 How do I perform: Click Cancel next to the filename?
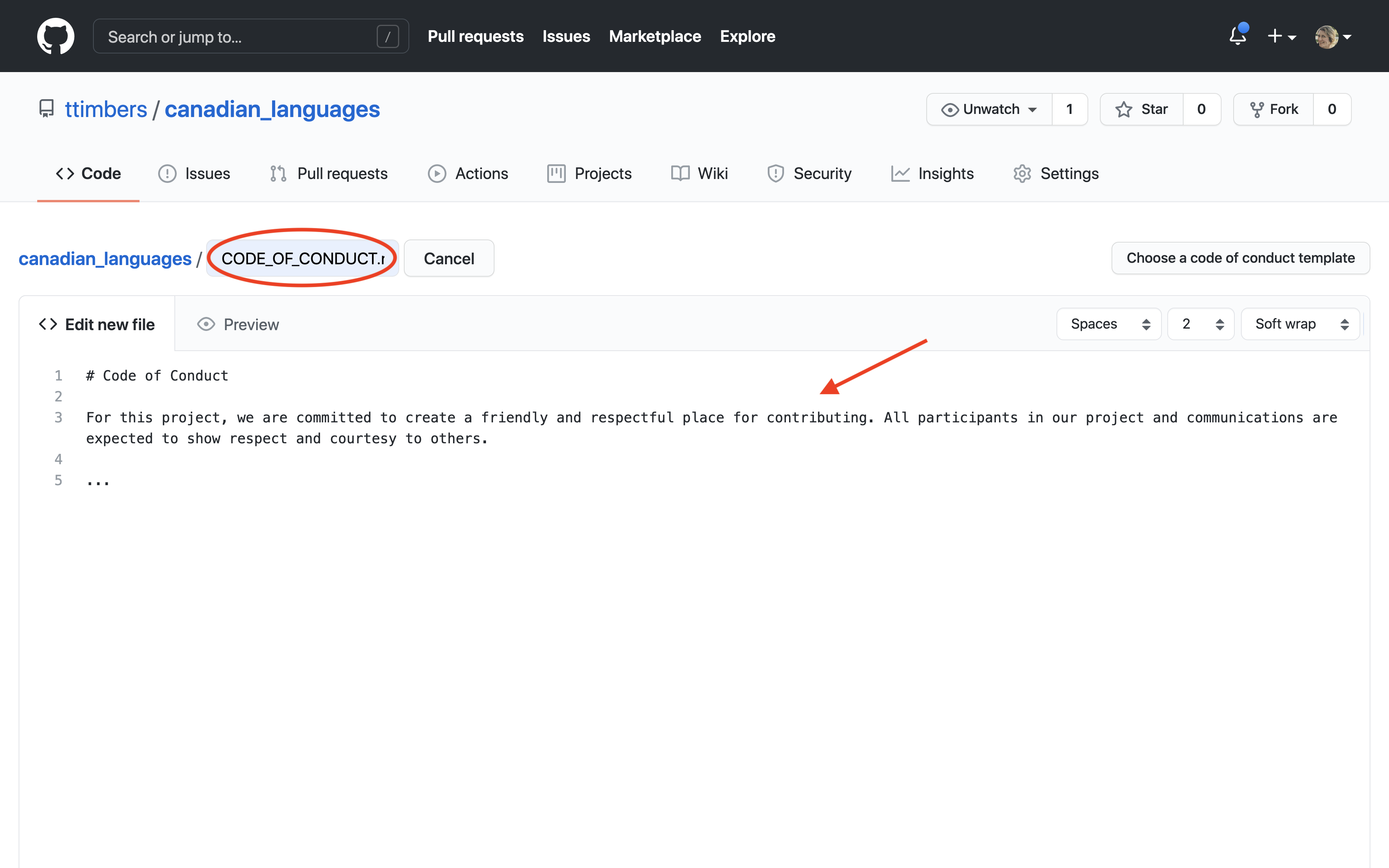(x=449, y=258)
